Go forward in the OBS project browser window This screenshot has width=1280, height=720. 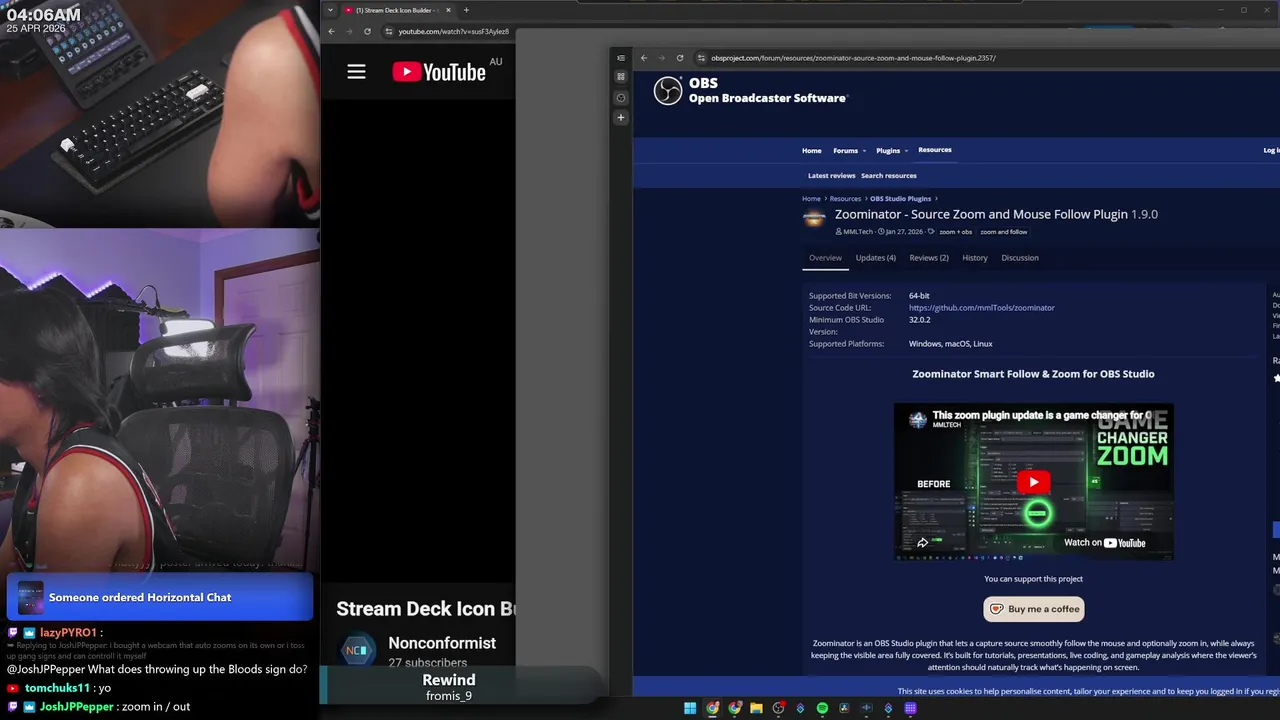[662, 58]
